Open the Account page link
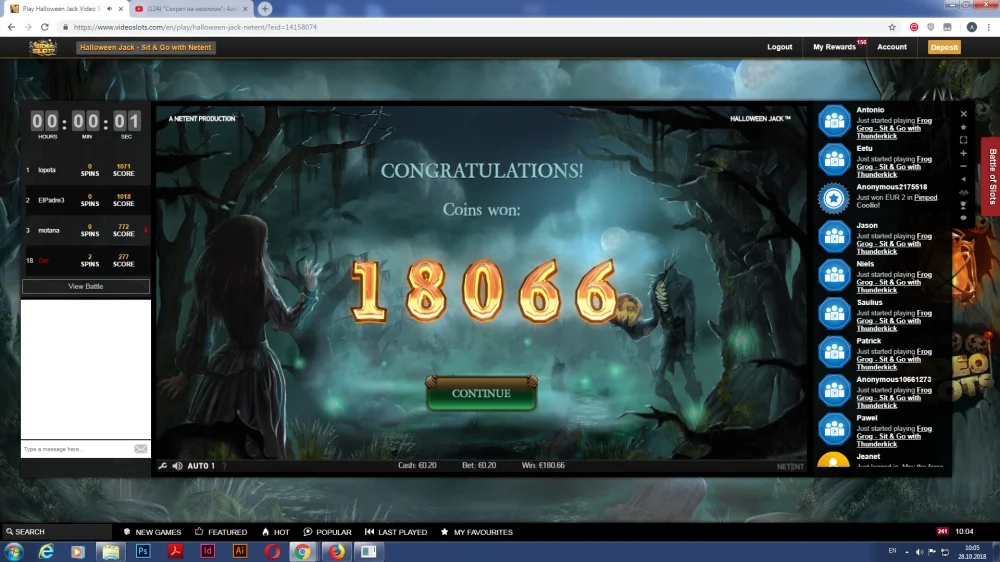1000x562 pixels. point(892,47)
